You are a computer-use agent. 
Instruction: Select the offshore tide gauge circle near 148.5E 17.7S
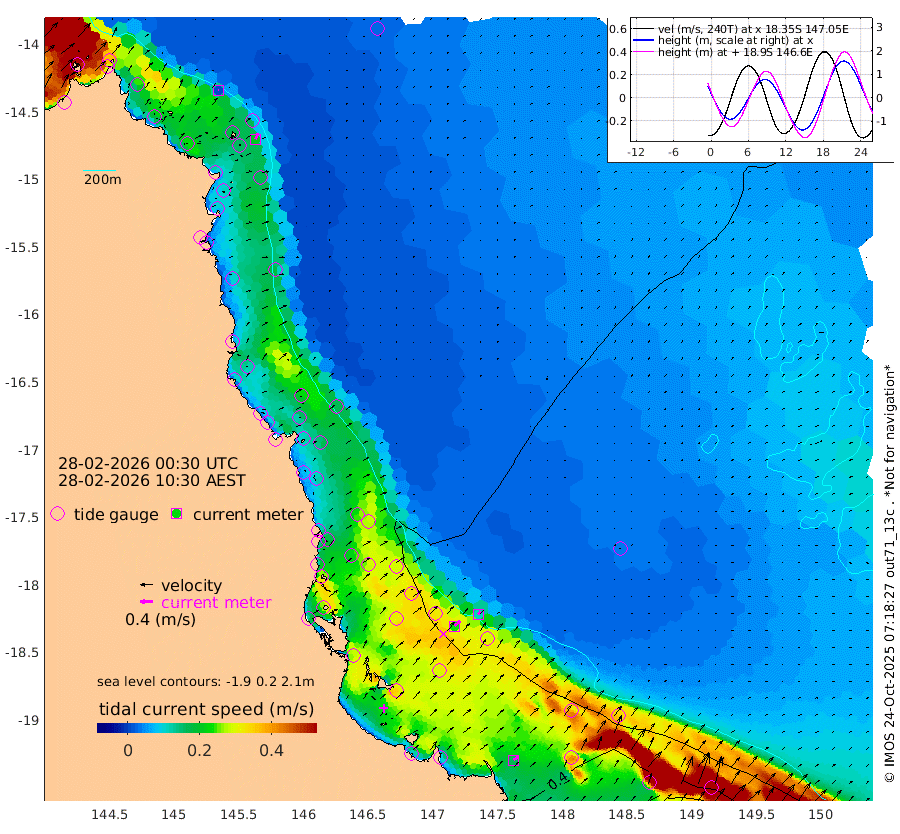[620, 548]
